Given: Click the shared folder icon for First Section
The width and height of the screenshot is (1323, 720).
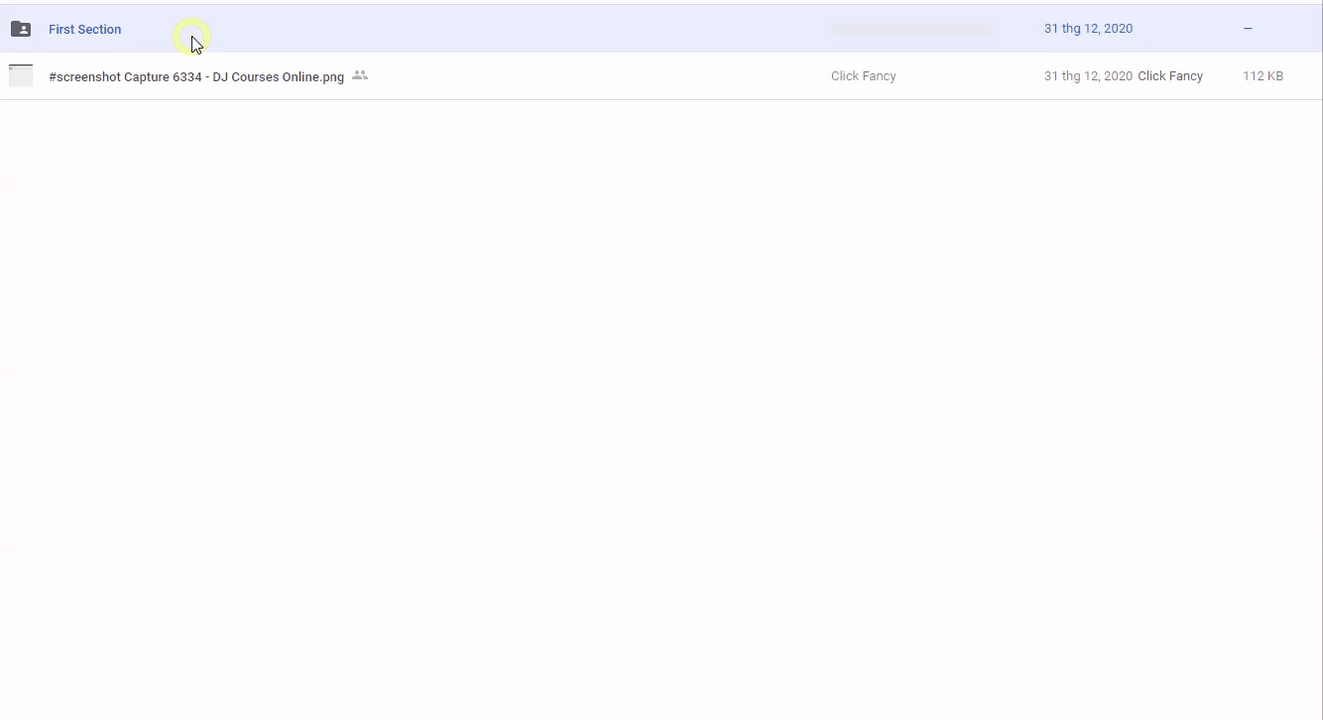Looking at the screenshot, I should coord(21,29).
